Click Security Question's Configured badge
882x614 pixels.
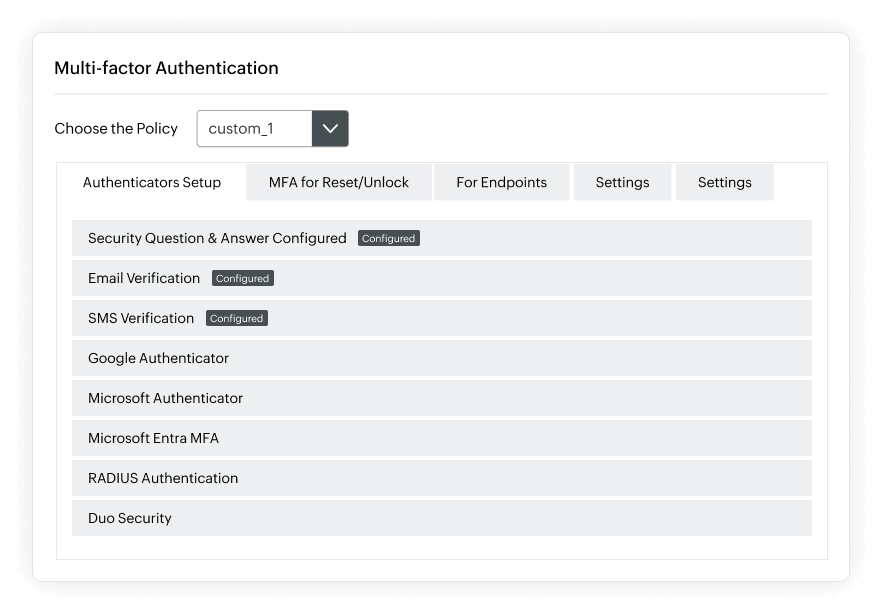(x=389, y=238)
